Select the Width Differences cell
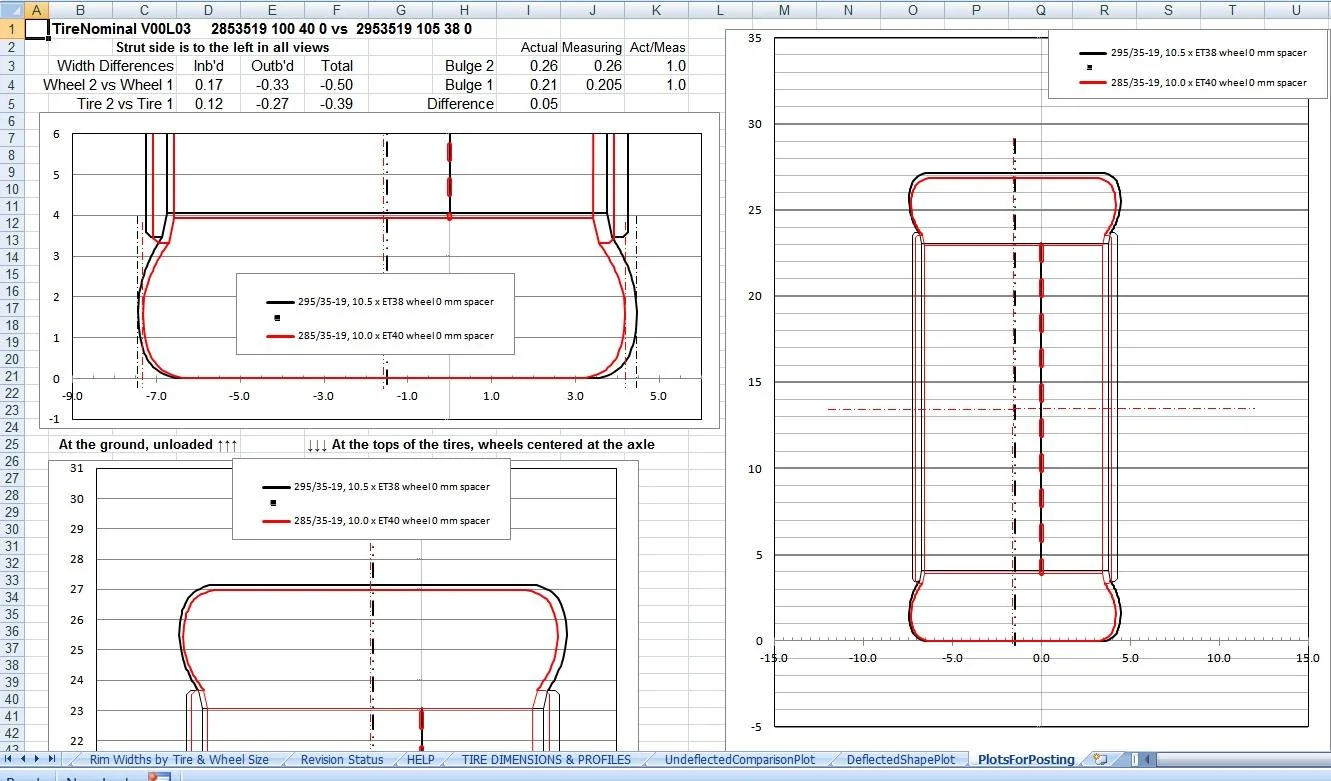 tap(115, 66)
